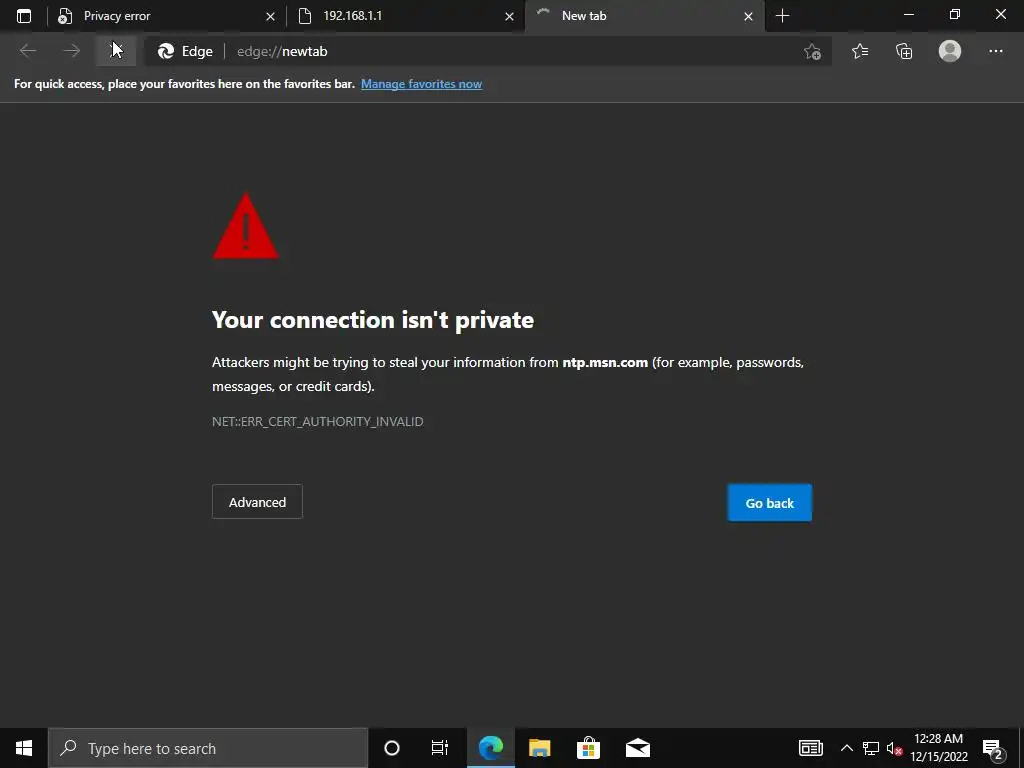Click the red warning triangle icon
Screen dimensions: 1024x768
click(x=246, y=228)
